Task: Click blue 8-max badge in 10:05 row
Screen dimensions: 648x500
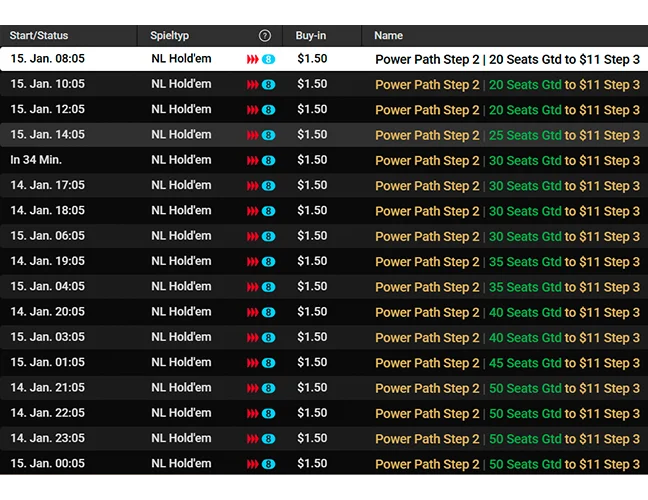Action: tap(268, 85)
